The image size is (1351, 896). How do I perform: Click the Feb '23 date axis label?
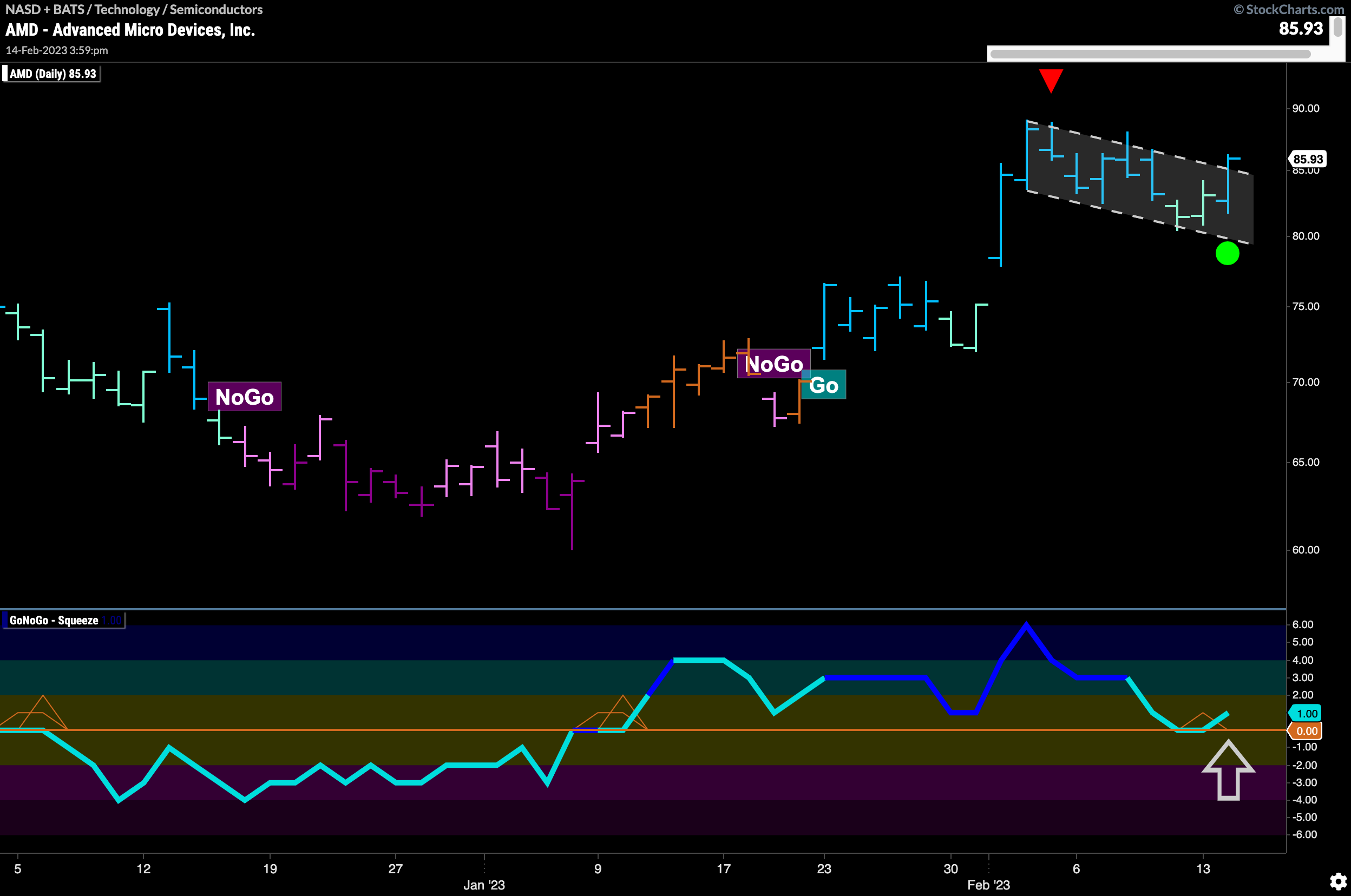(988, 885)
